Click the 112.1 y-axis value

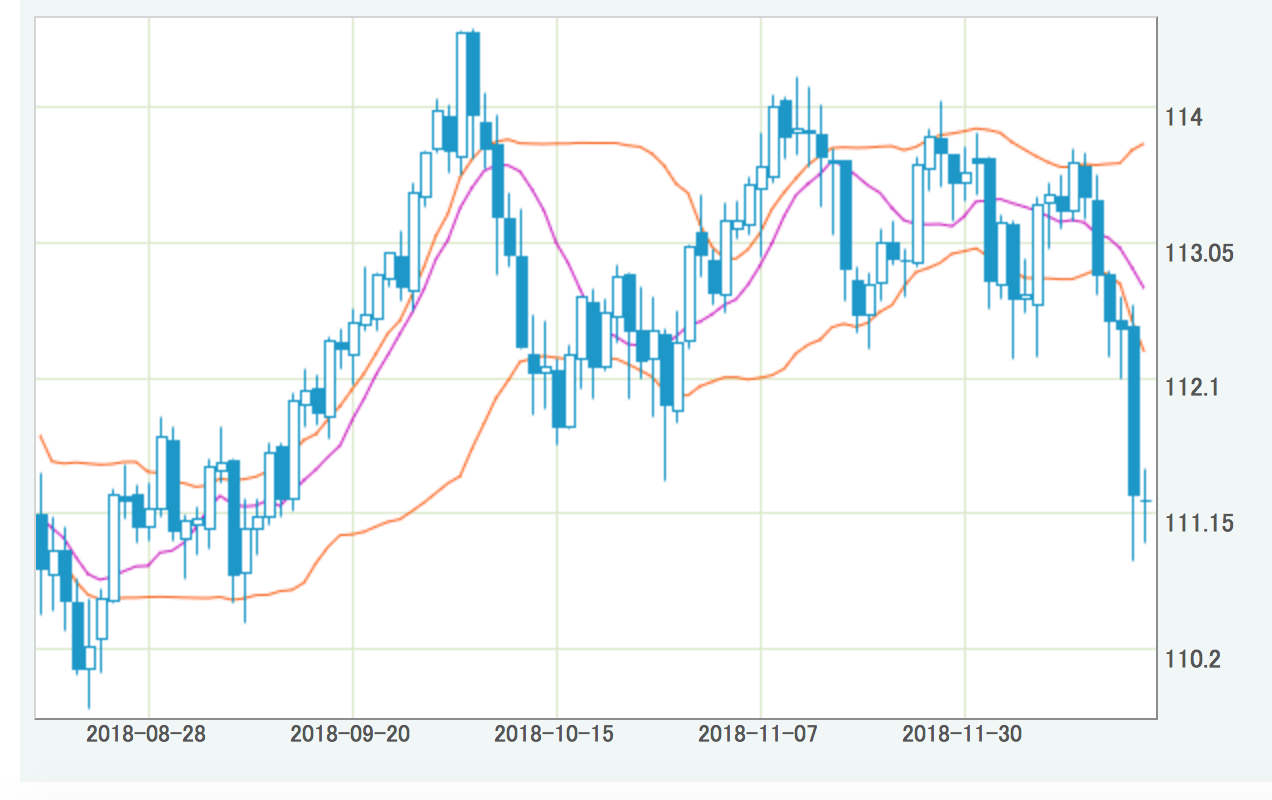pos(1191,388)
